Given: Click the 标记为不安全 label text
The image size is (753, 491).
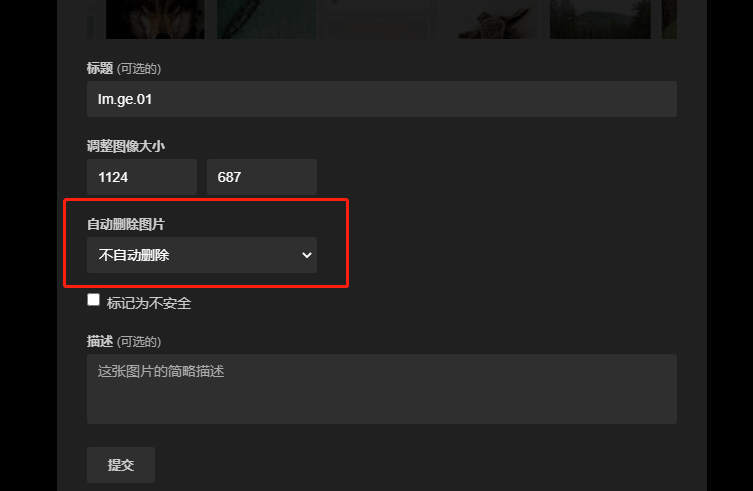Looking at the screenshot, I should [149, 303].
